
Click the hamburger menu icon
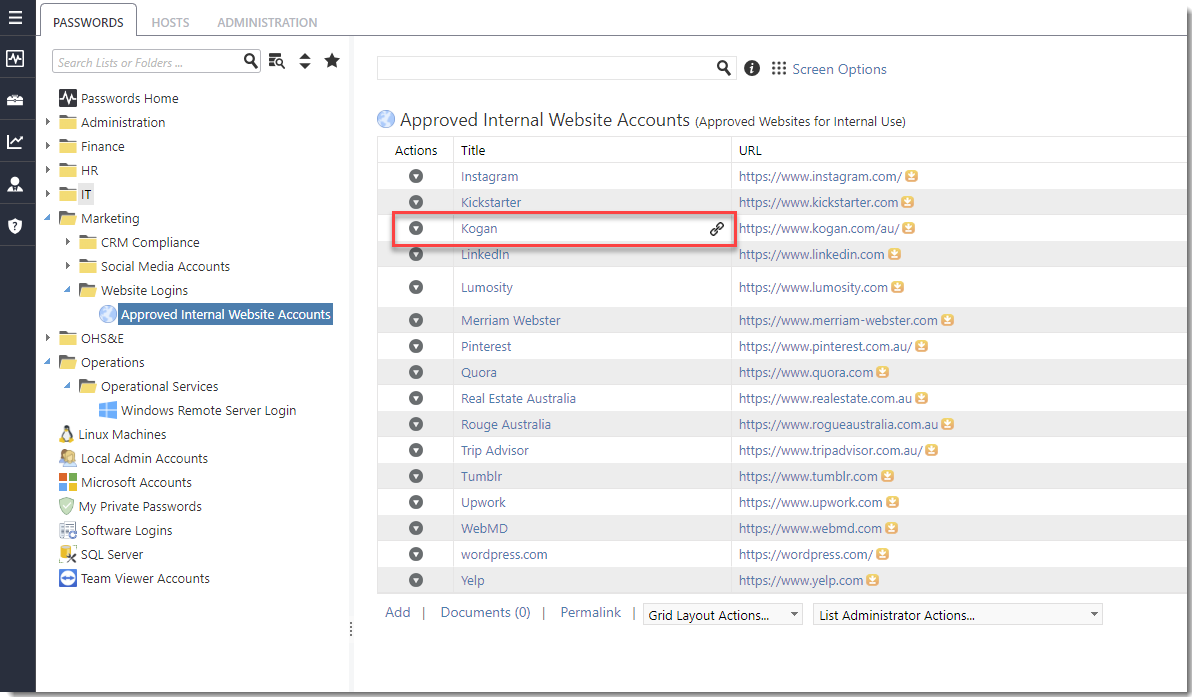click(15, 18)
